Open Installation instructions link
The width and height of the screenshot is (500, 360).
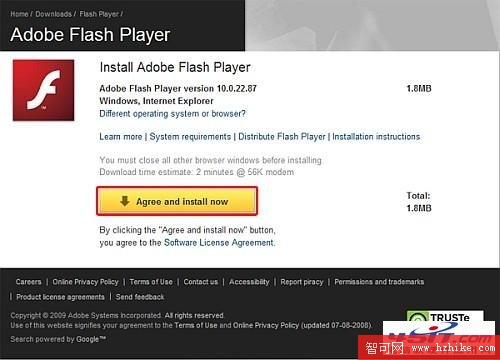point(376,137)
